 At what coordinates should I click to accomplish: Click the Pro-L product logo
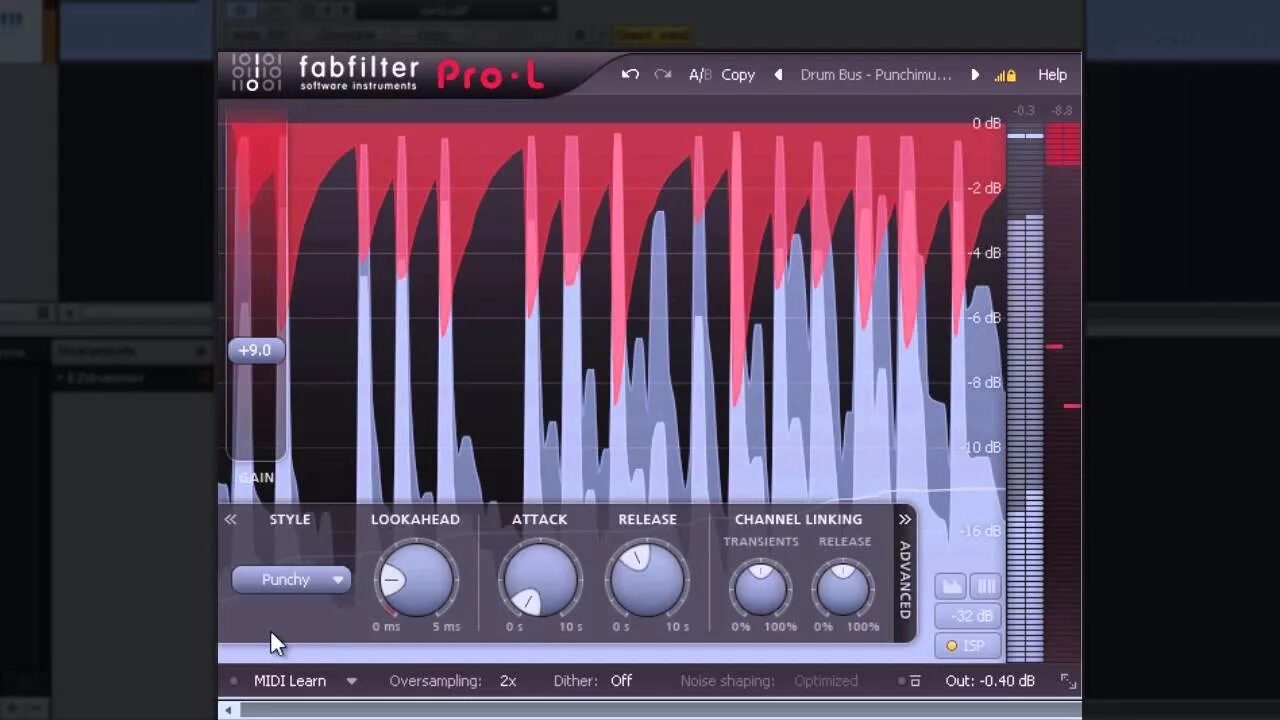pyautogui.click(x=490, y=75)
